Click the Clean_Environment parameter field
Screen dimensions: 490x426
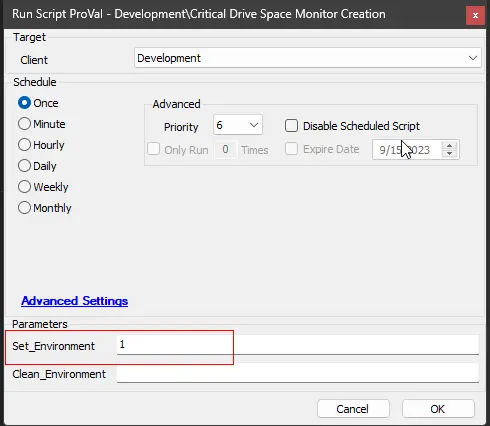pyautogui.click(x=298, y=373)
